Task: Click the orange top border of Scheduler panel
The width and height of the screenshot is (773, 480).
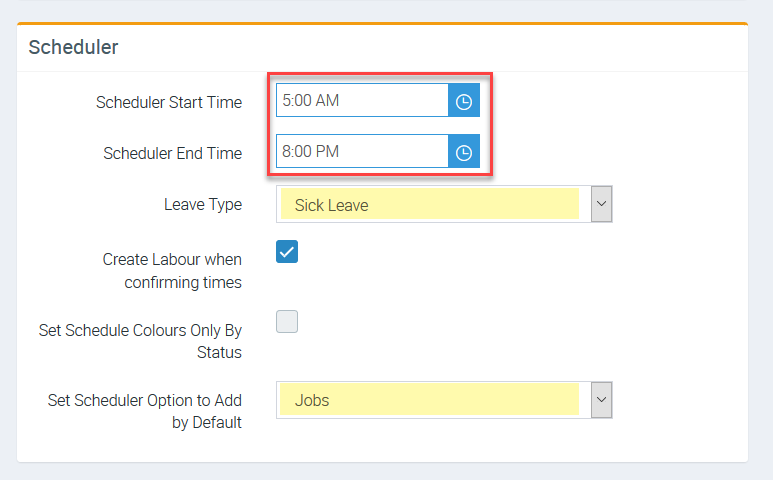Action: tap(383, 23)
